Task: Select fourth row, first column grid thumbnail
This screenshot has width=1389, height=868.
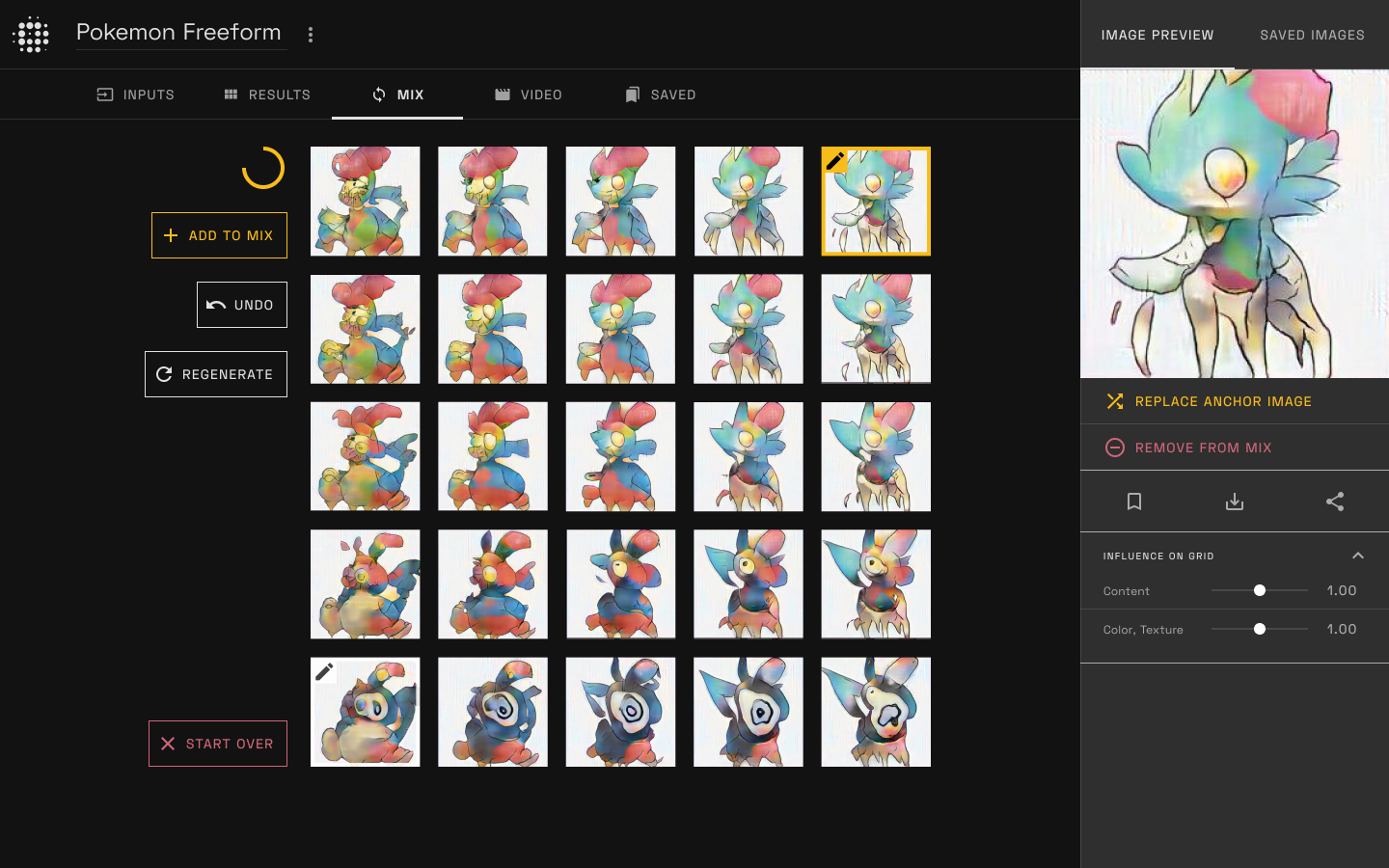Action: pos(366,584)
